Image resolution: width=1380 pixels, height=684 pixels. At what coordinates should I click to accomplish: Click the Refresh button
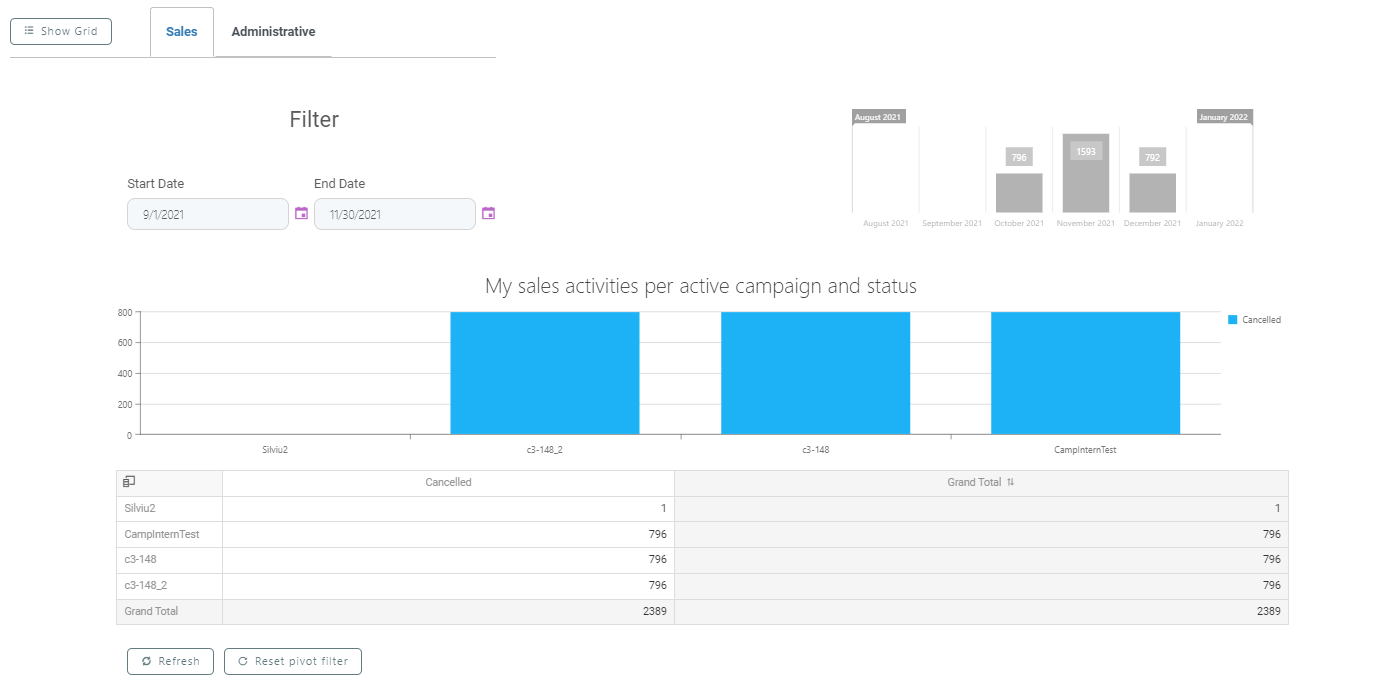click(x=170, y=661)
